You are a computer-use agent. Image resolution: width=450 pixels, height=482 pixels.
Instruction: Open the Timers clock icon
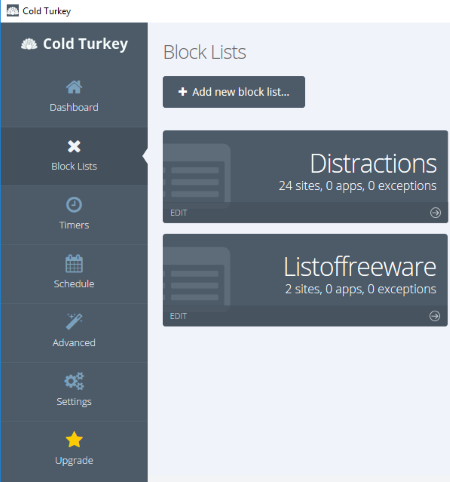point(74,205)
